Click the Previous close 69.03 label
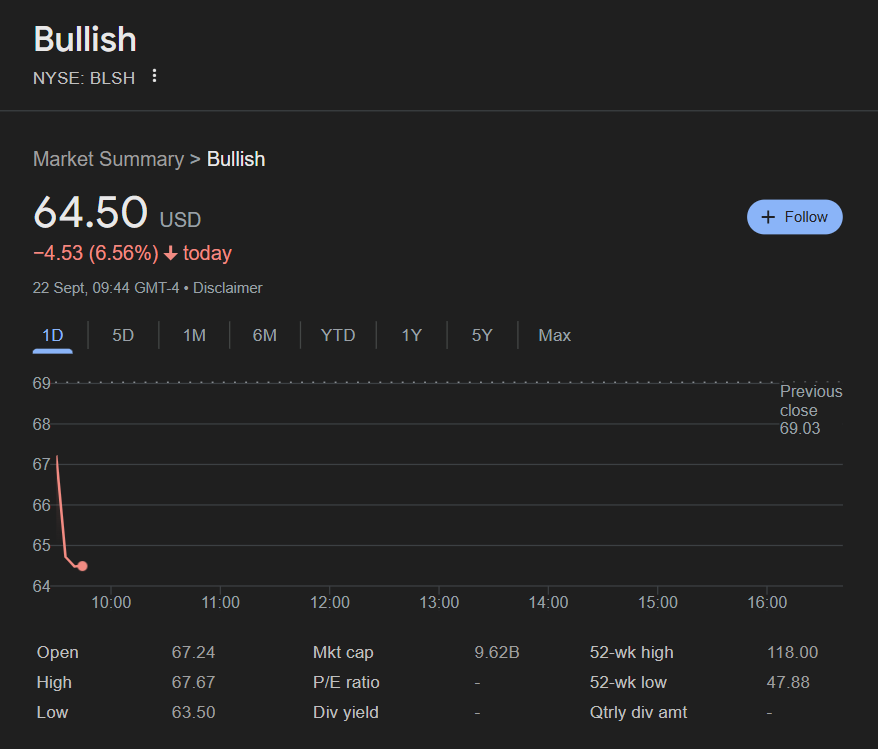The image size is (878, 749). pyautogui.click(x=811, y=410)
